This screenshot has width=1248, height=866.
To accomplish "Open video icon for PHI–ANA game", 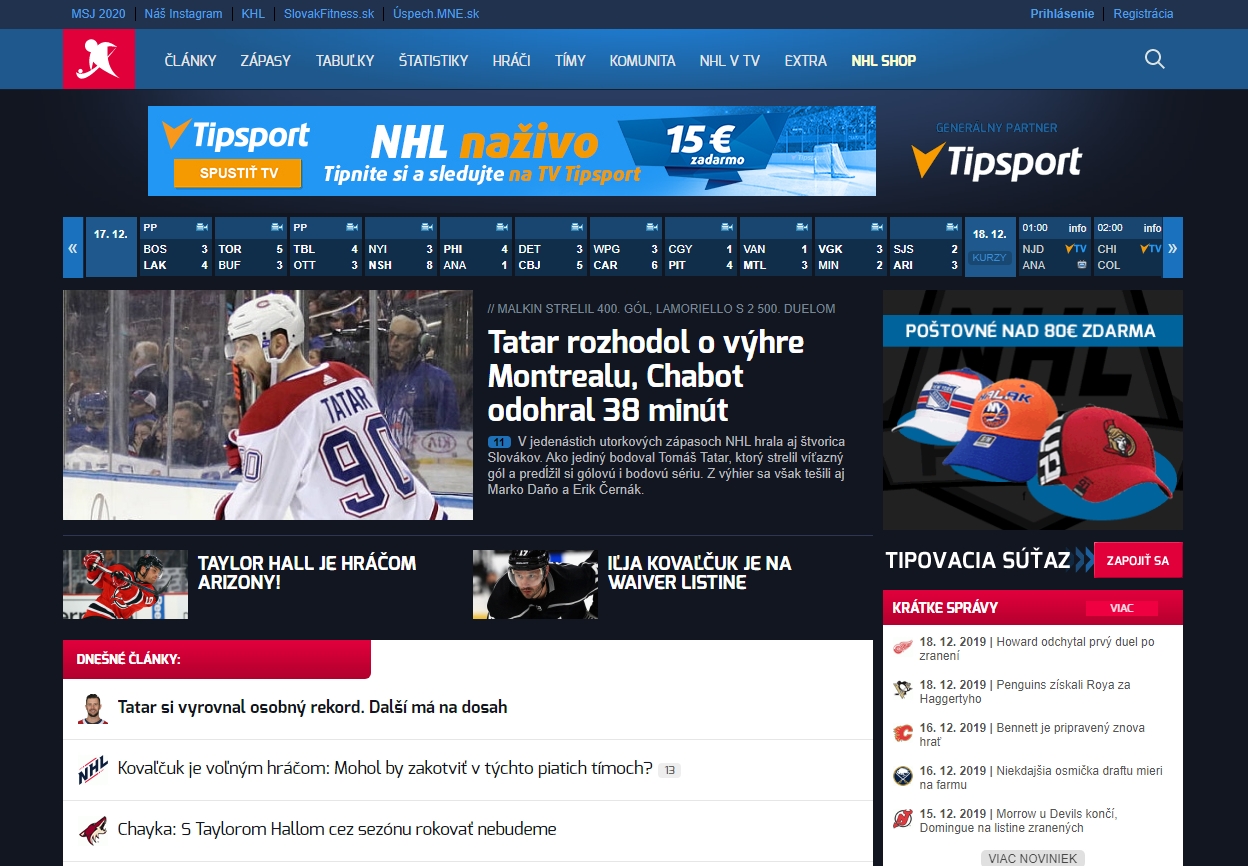I will (x=502, y=227).
